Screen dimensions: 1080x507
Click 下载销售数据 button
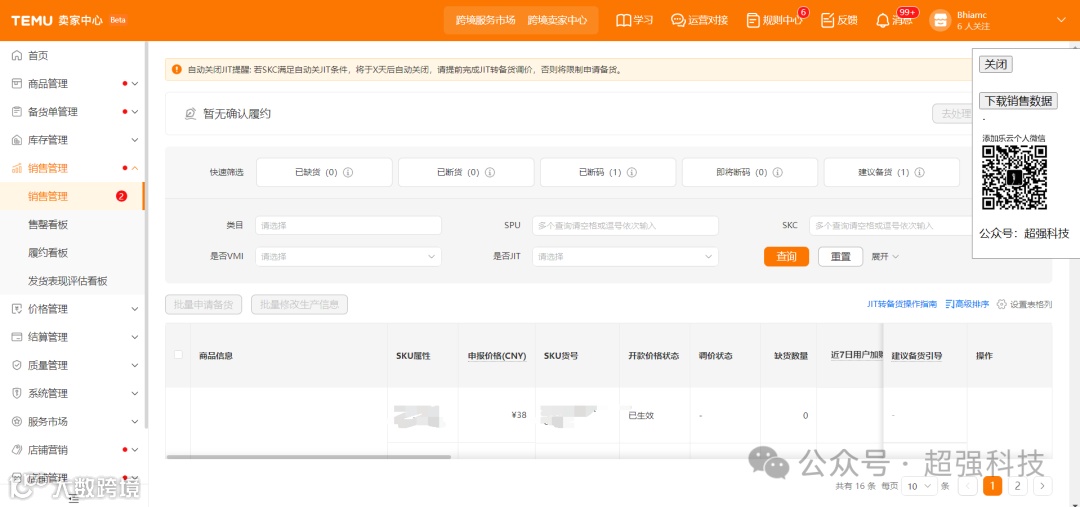(1018, 101)
